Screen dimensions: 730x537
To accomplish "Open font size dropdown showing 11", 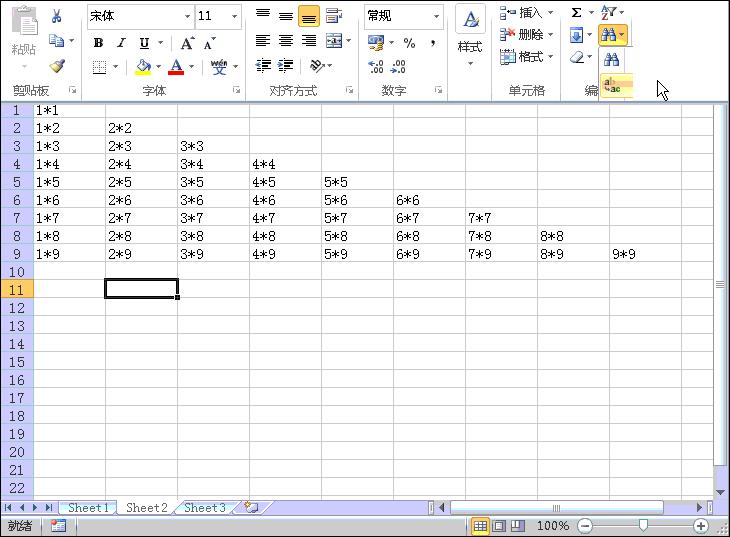I will click(x=234, y=16).
